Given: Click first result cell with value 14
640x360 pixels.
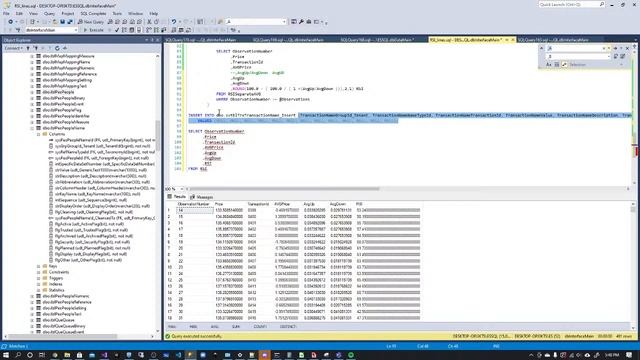Looking at the screenshot, I should 195,210.
